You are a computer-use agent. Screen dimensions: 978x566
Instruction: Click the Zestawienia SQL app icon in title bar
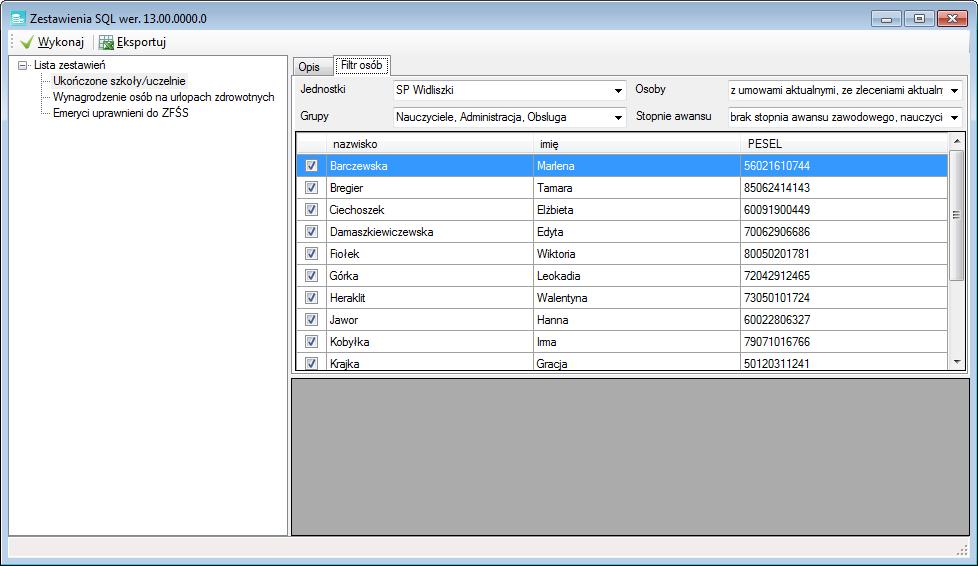[18, 18]
